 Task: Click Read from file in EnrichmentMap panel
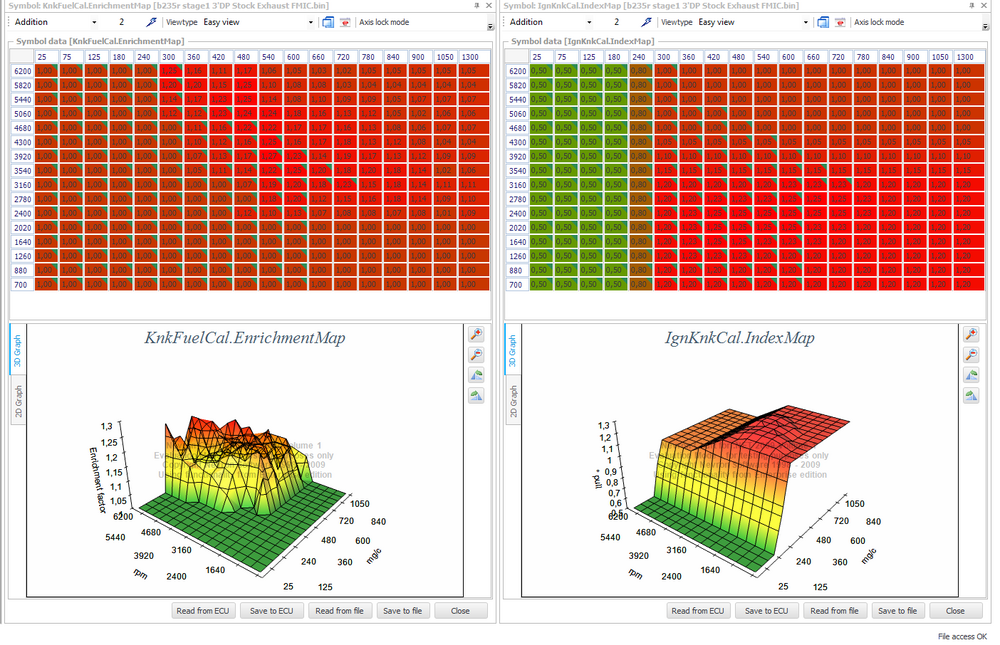(339, 611)
